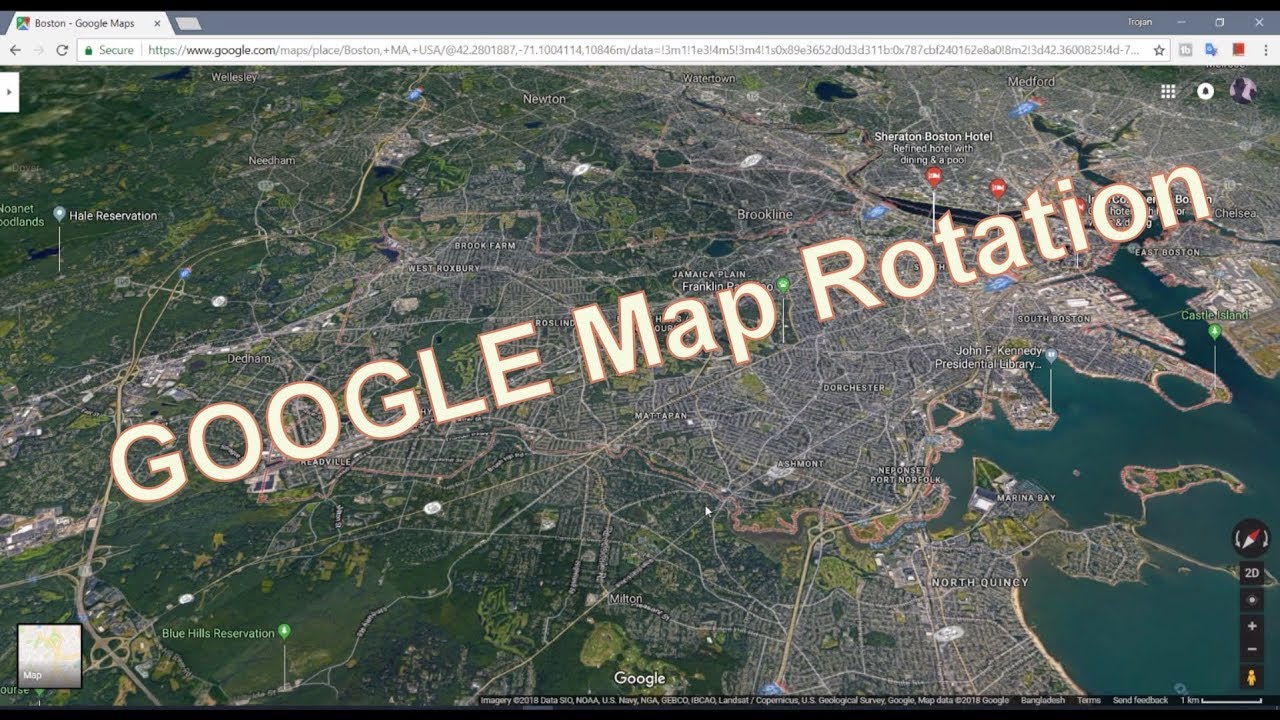Open Google notifications bell
Viewport: 1280px width, 720px height.
(1205, 91)
